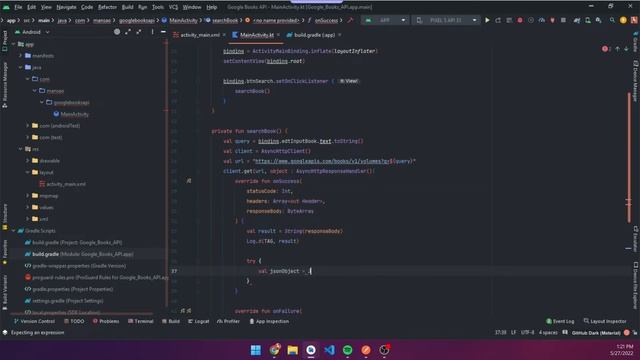This screenshot has width=640, height=360.
Task: Collapse the java folder in tree
Action: (20, 67)
